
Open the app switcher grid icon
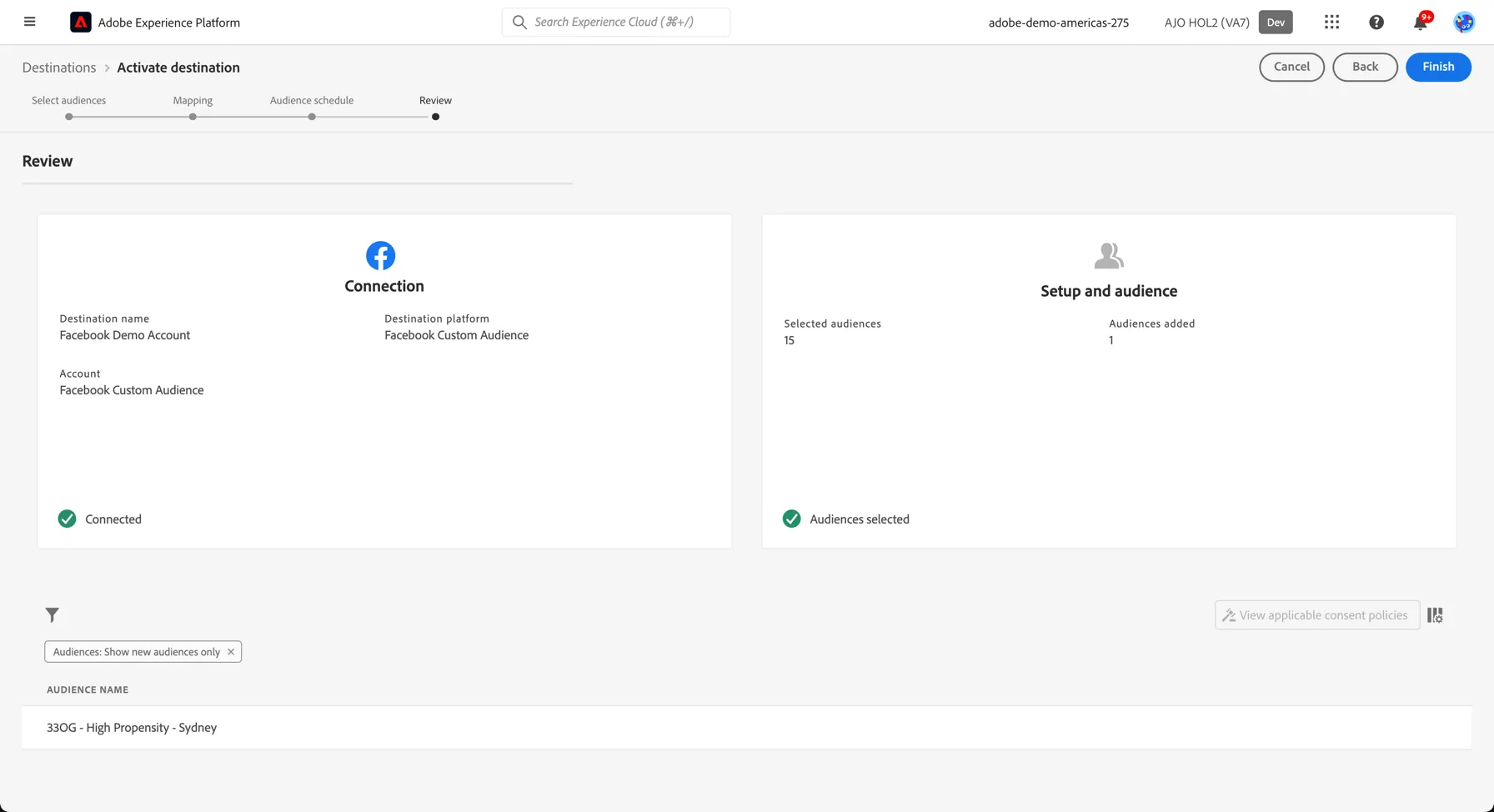click(x=1331, y=23)
